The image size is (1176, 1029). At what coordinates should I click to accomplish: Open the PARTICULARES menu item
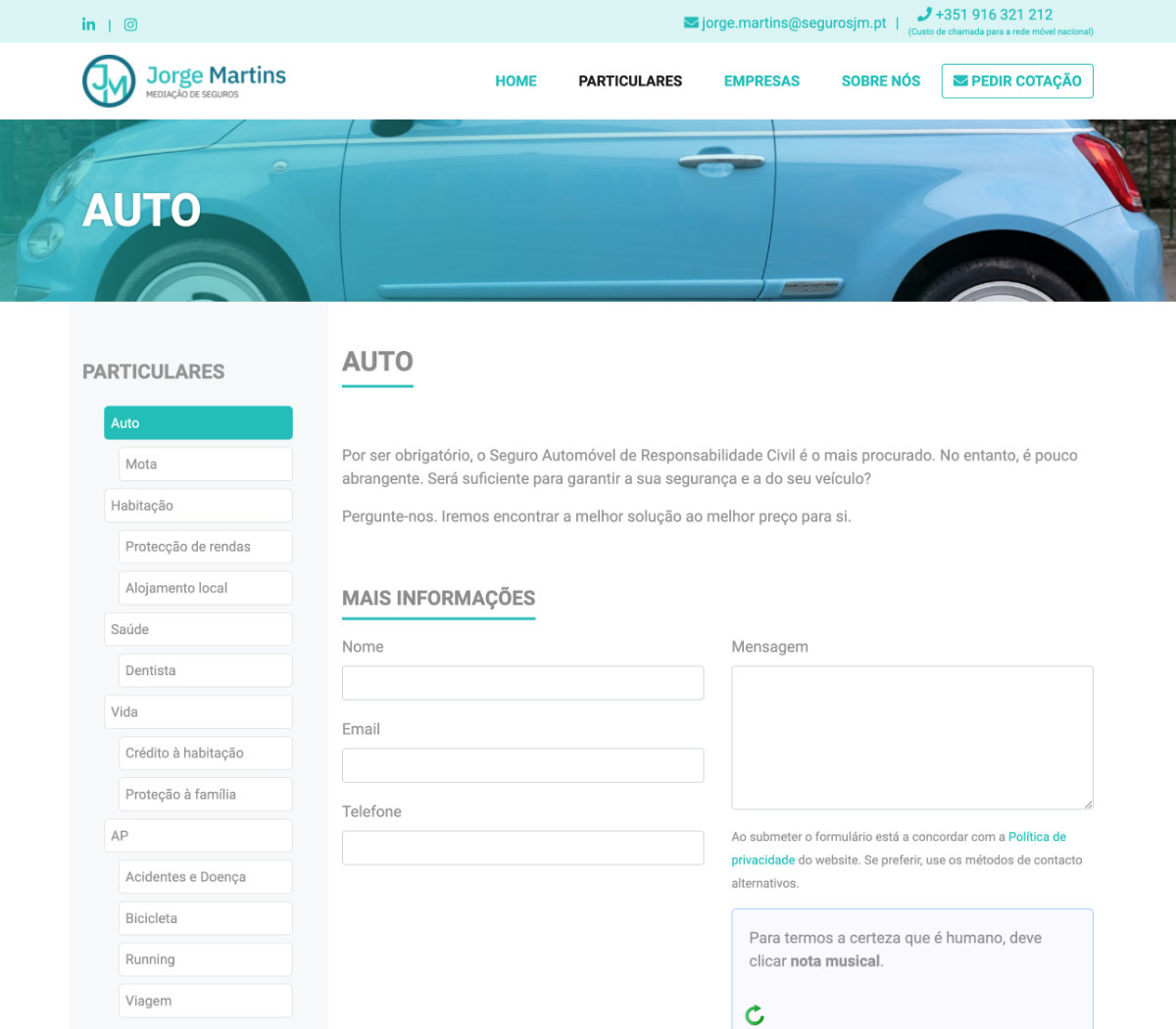[630, 81]
